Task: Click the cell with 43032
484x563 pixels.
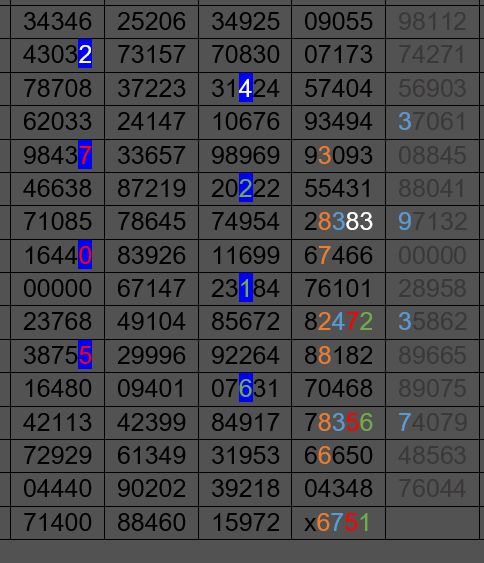Action: click(57, 55)
